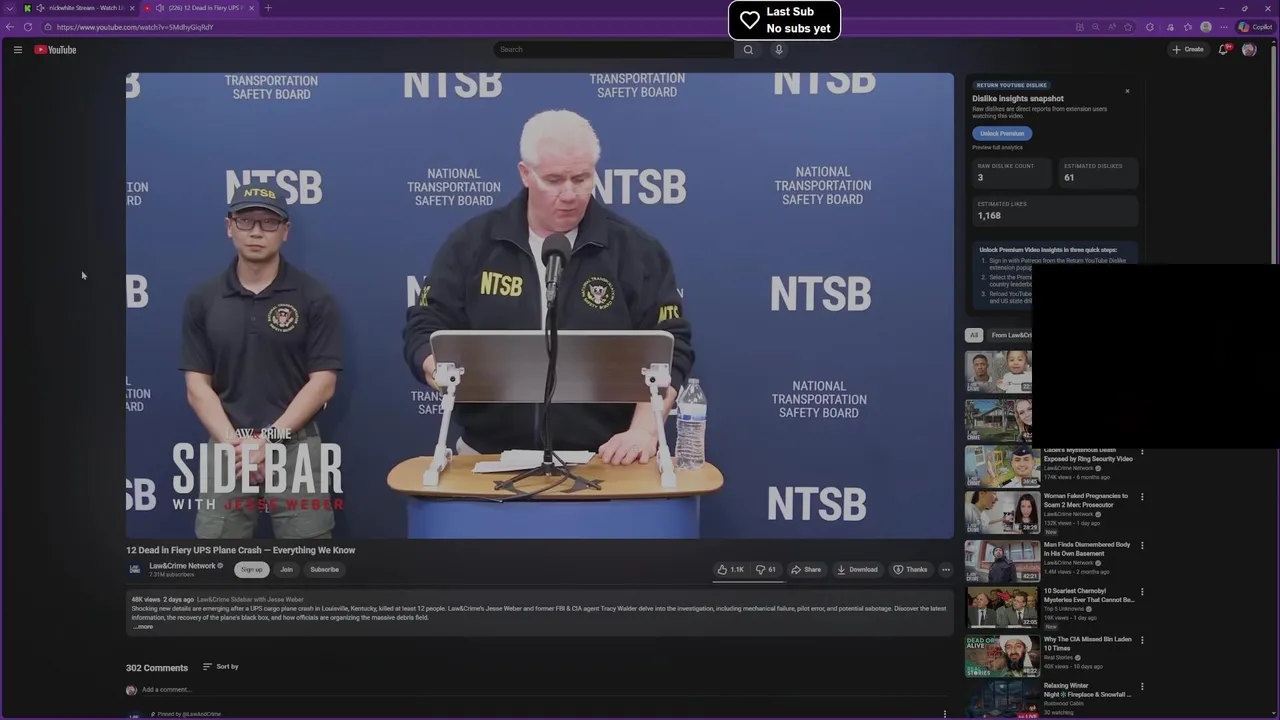Select the All filter chip
1280x720 pixels.
974,335
